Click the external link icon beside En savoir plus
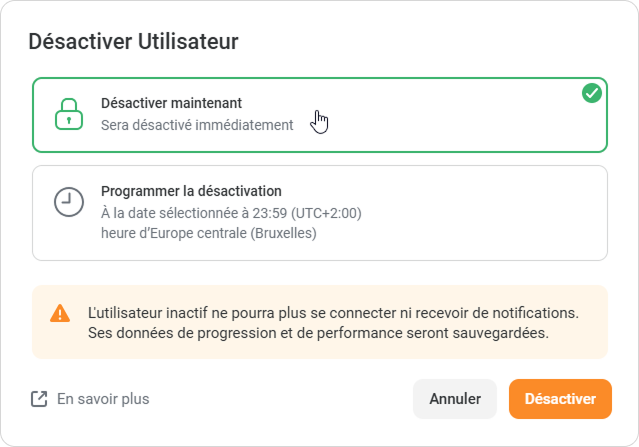 coord(39,399)
